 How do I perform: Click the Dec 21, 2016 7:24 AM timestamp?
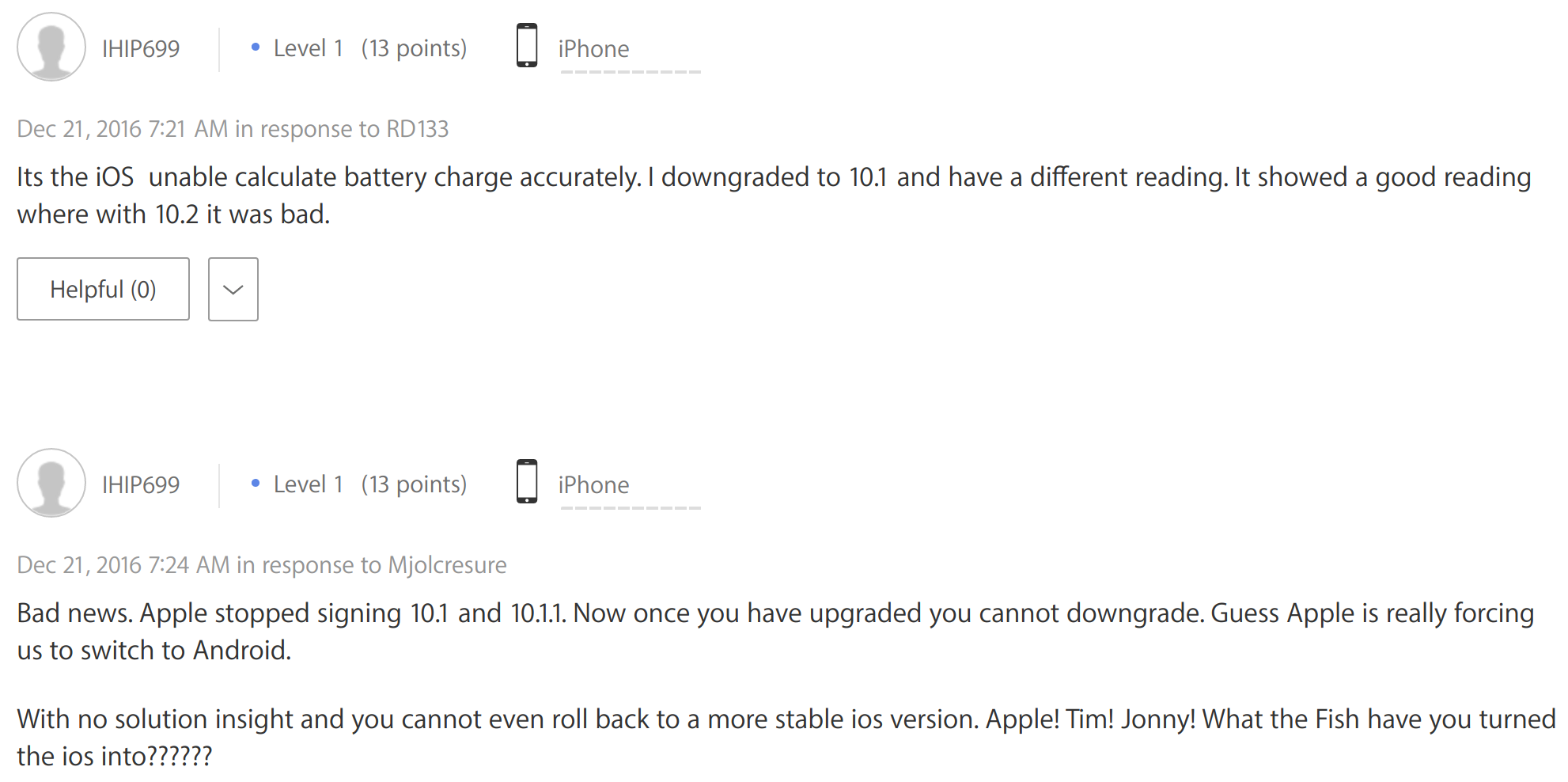(x=123, y=565)
